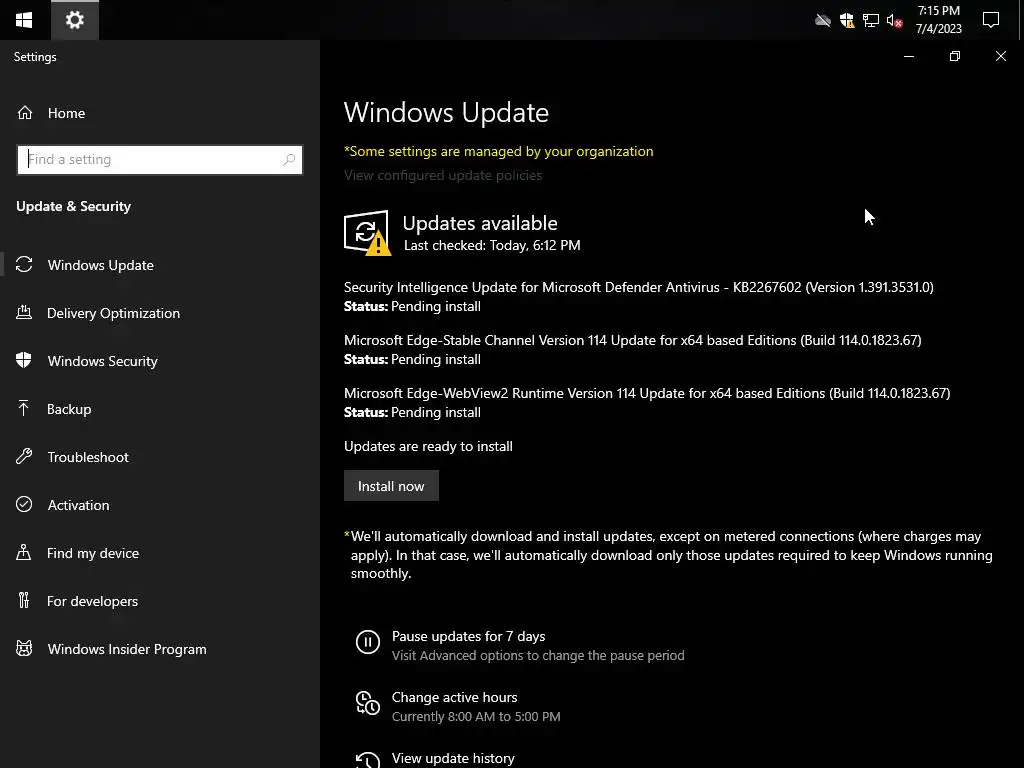Click the Backup arrow icon
Image resolution: width=1024 pixels, height=768 pixels.
24,408
